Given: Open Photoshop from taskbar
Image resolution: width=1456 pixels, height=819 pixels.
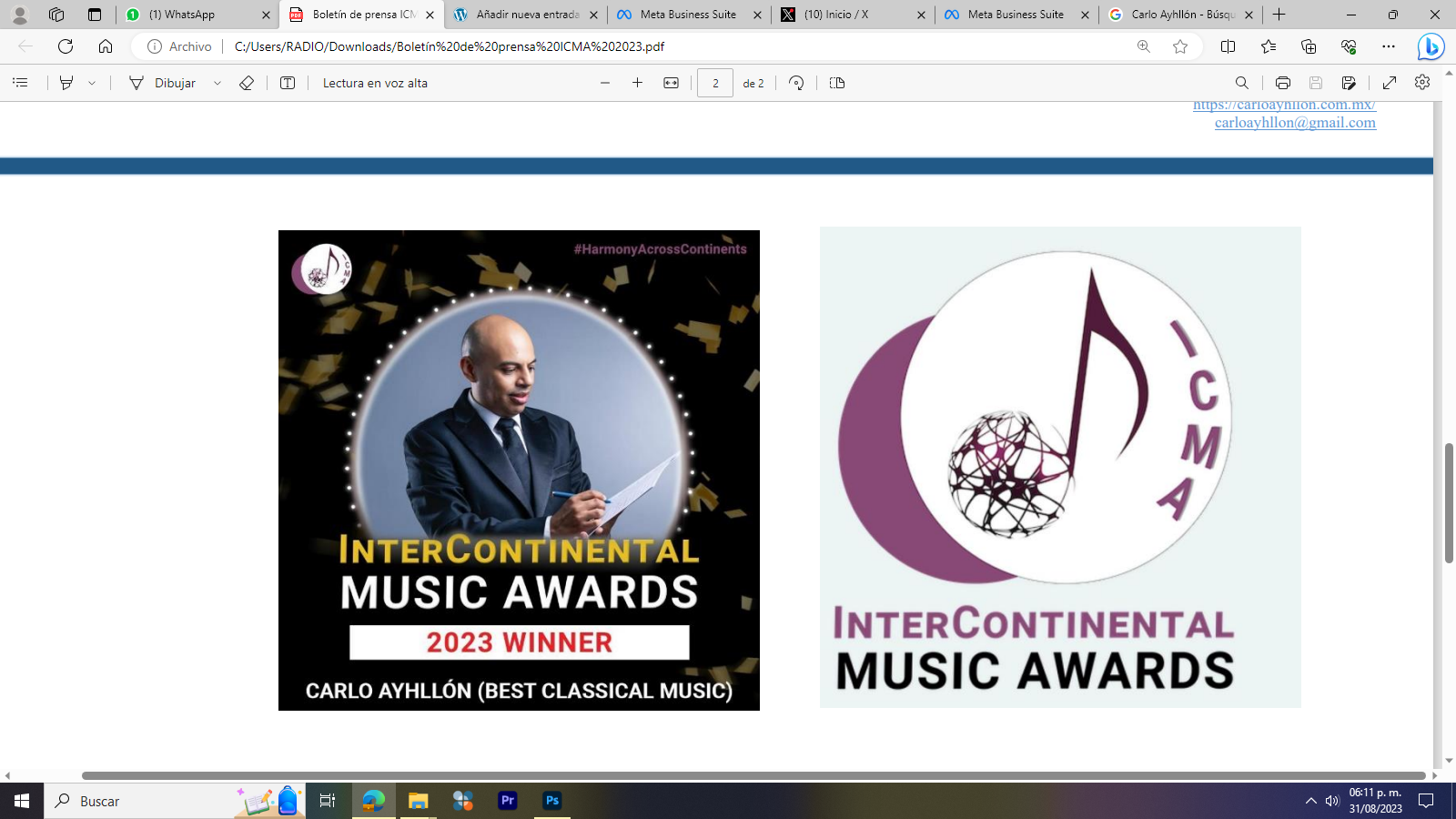Looking at the screenshot, I should (x=552, y=801).
